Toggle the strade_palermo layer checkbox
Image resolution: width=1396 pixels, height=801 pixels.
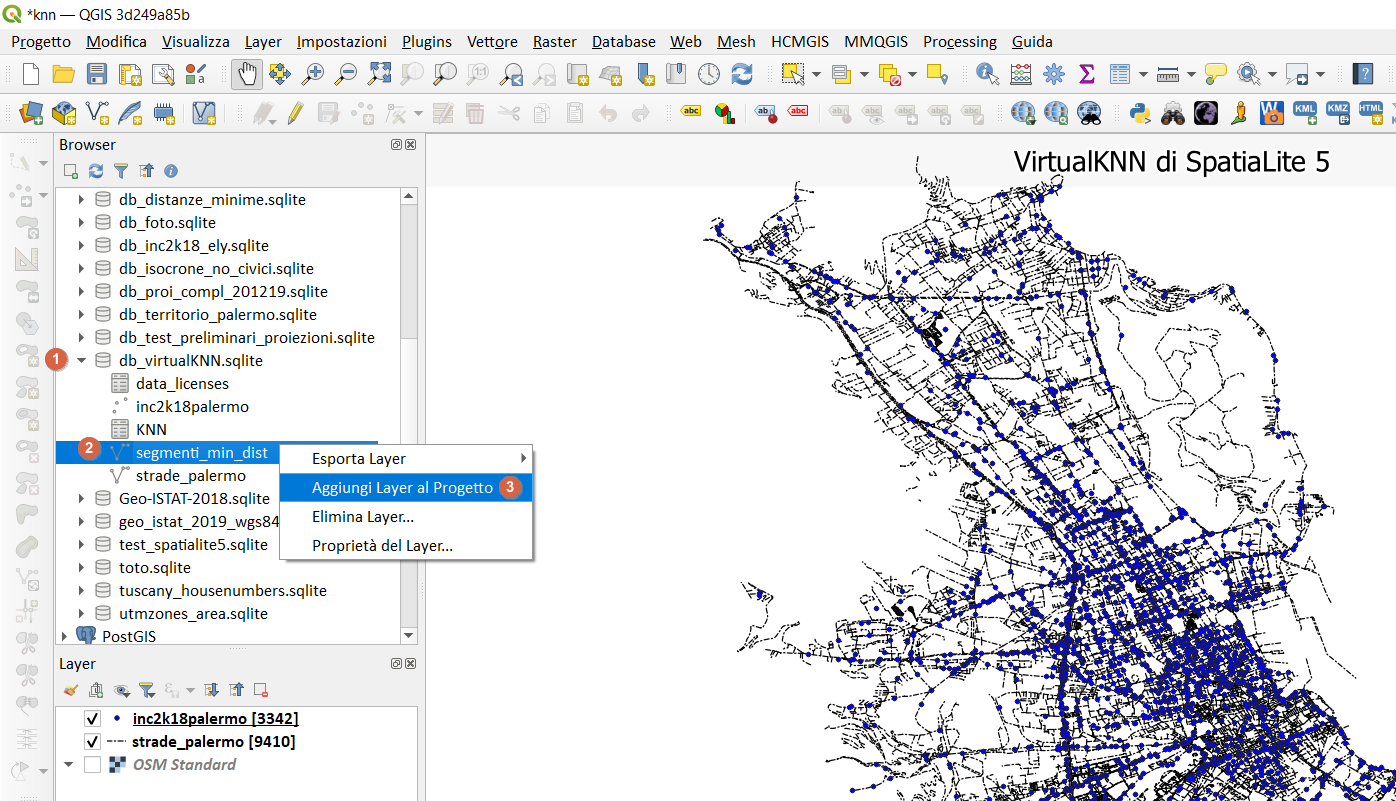pyautogui.click(x=93, y=742)
